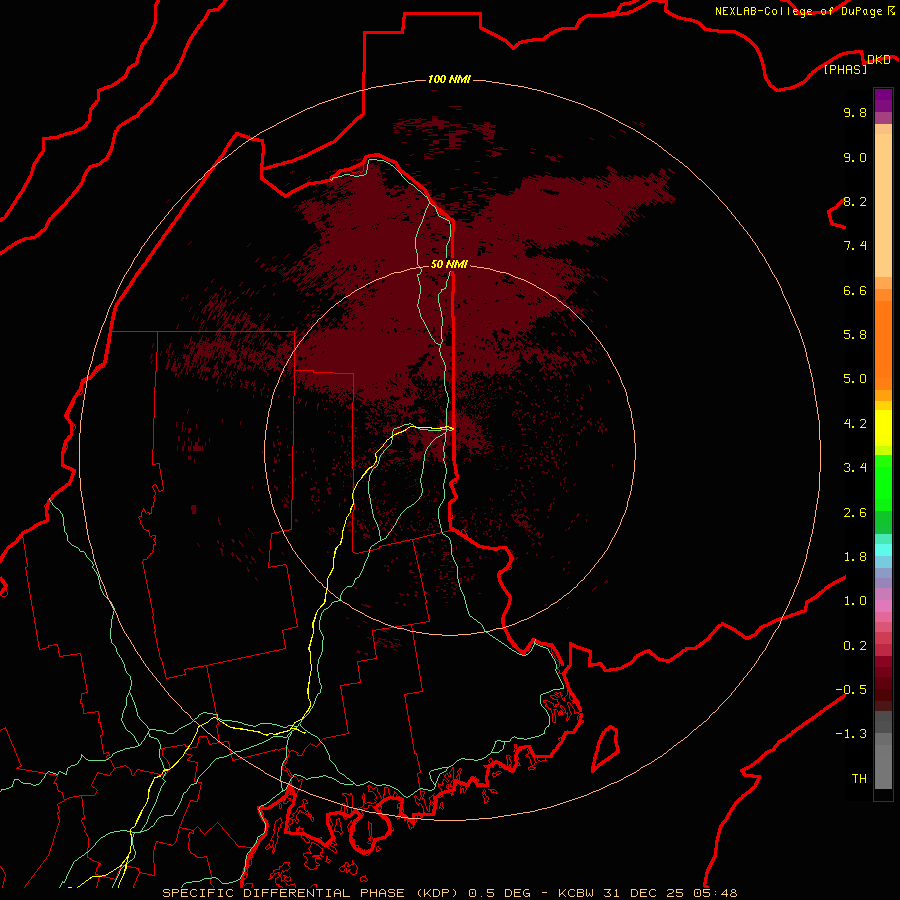Click the [PHAS] units label
The width and height of the screenshot is (900, 900).
point(845,69)
